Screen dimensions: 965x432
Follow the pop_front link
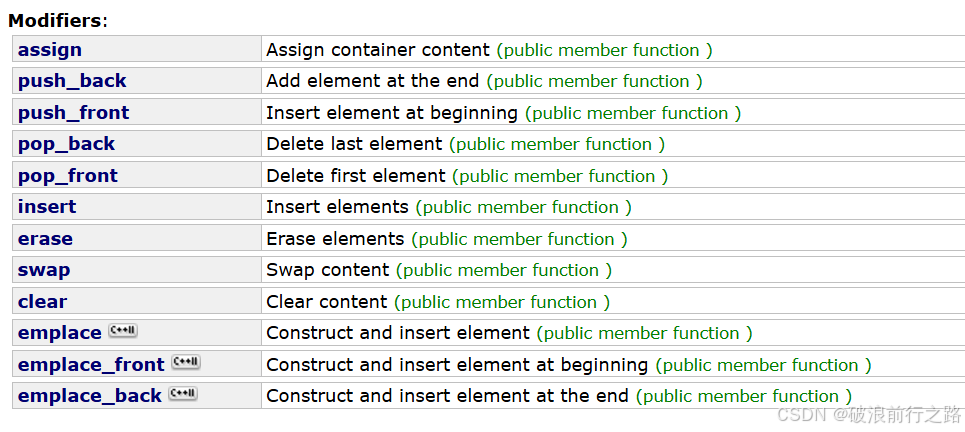point(68,176)
